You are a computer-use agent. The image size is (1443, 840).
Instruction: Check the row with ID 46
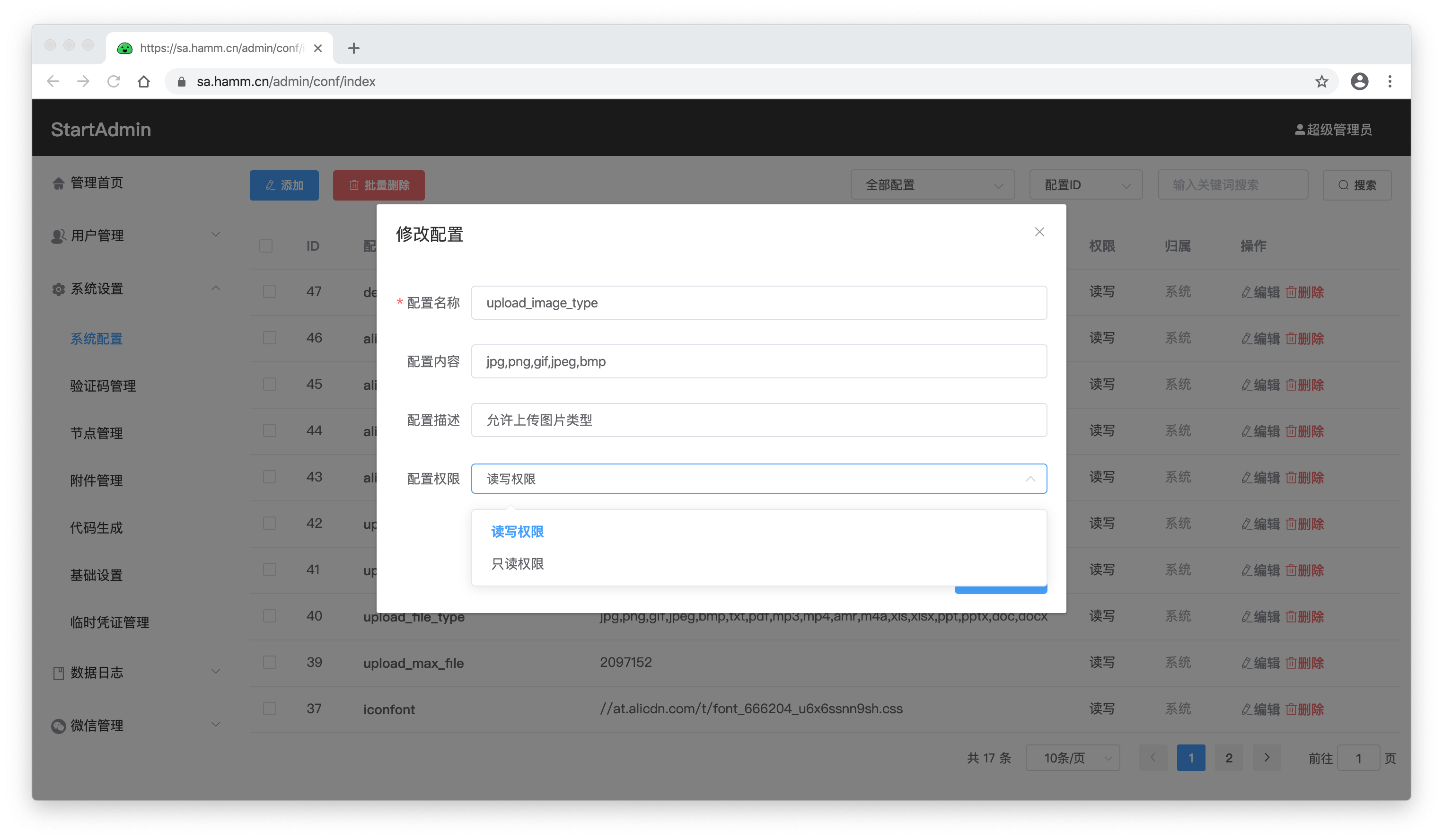point(270,338)
